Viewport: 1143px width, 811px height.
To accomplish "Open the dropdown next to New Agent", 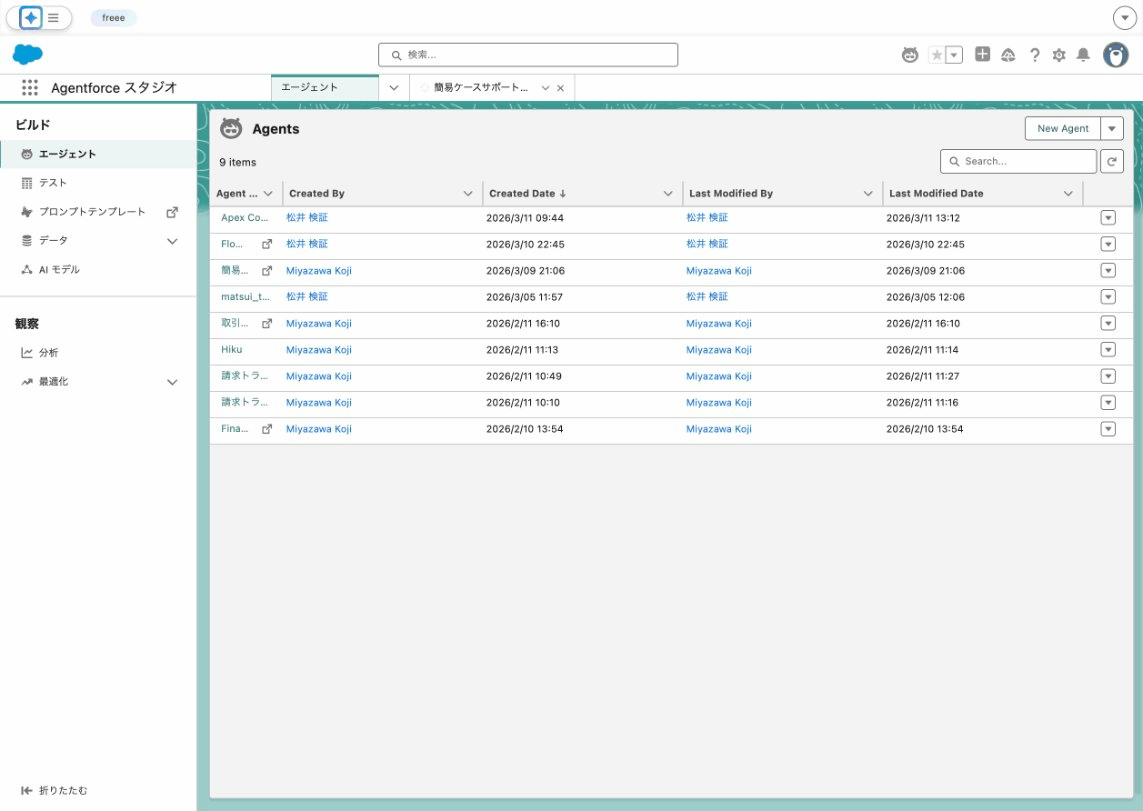I will click(x=1112, y=129).
